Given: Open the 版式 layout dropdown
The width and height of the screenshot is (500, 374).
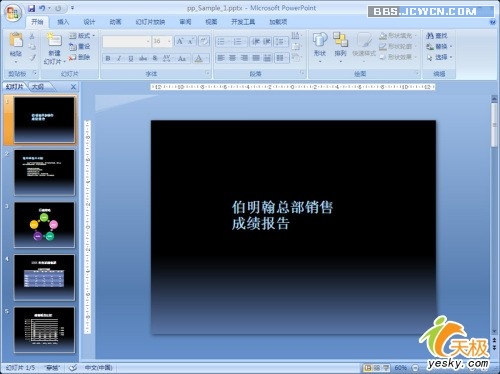Looking at the screenshot, I should coord(82,35).
